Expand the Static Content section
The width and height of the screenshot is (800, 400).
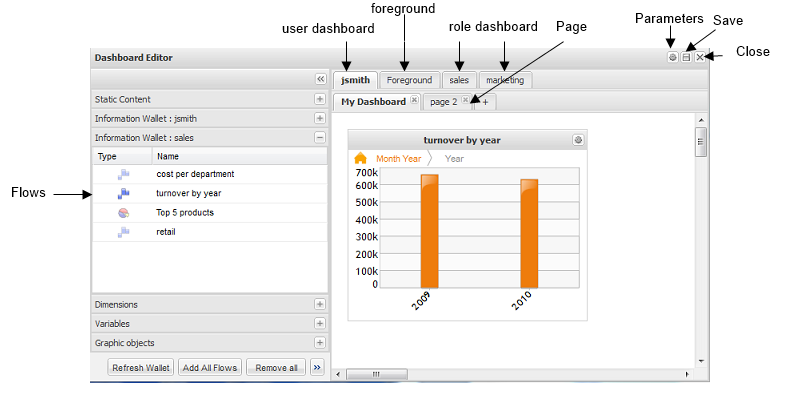pos(320,99)
